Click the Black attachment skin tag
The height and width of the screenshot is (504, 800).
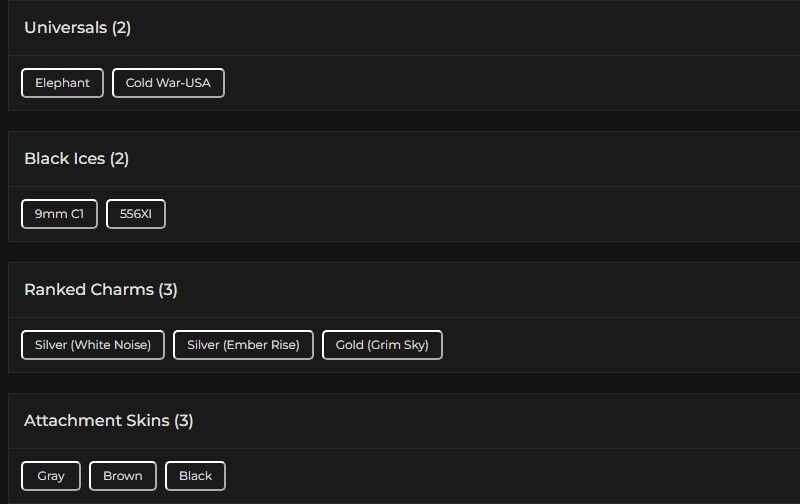pos(195,476)
